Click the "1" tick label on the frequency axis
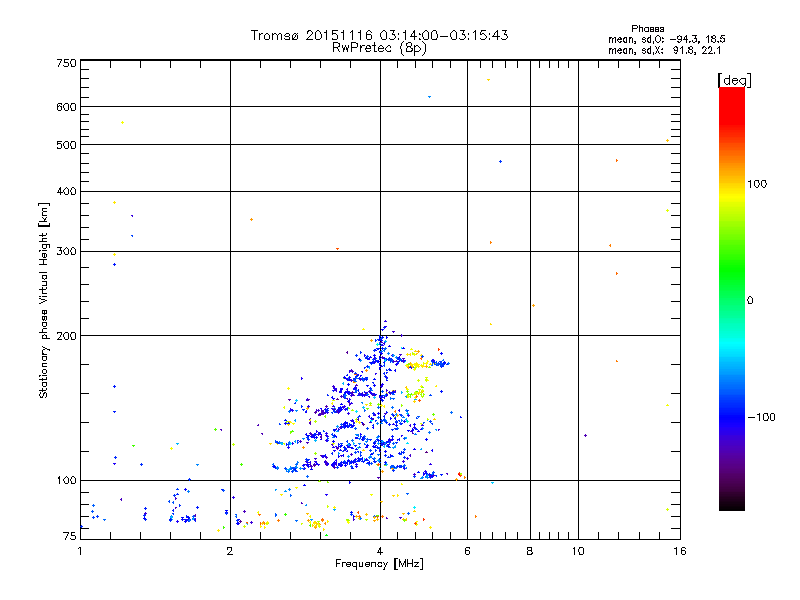 (x=80, y=551)
